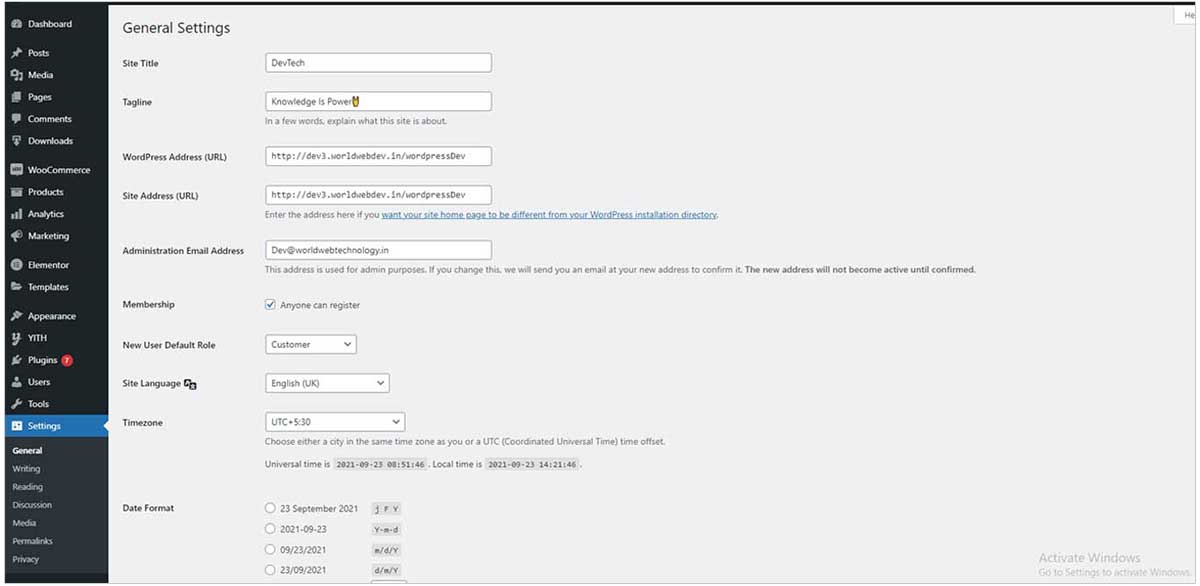
Task: Click the Pages icon in sidebar
Action: tap(16, 97)
